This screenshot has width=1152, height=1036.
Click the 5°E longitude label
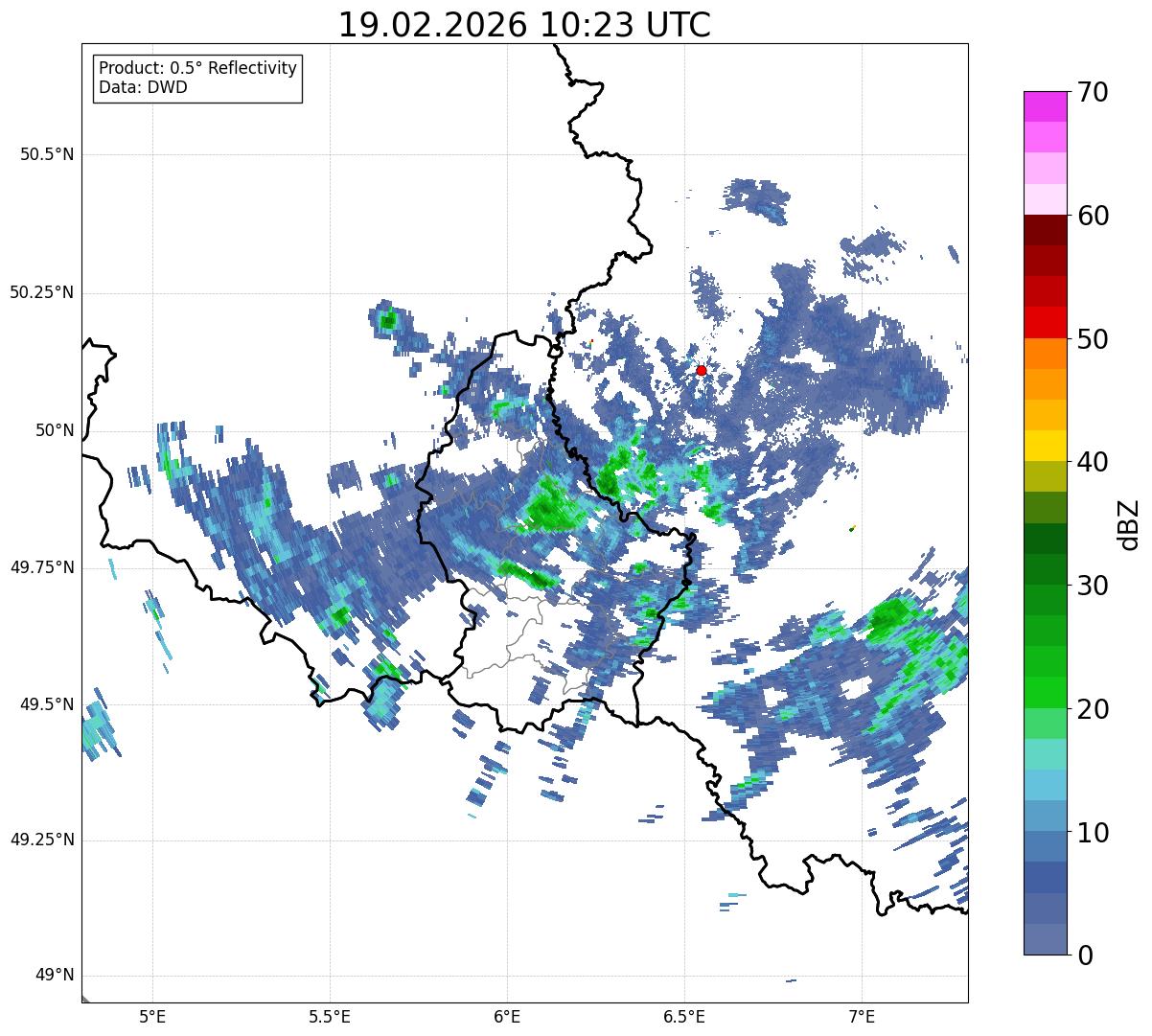(152, 1016)
